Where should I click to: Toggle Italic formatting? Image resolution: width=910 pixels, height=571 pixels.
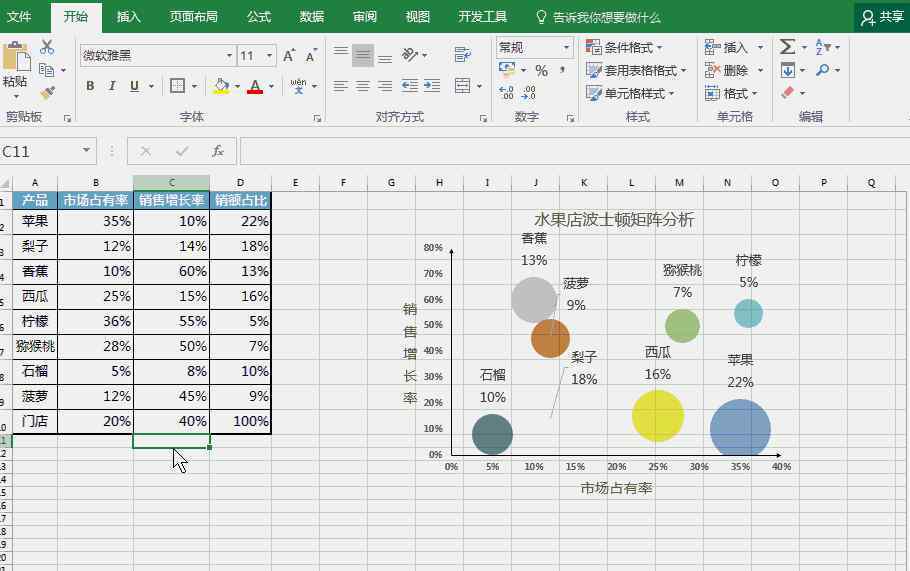coord(112,86)
